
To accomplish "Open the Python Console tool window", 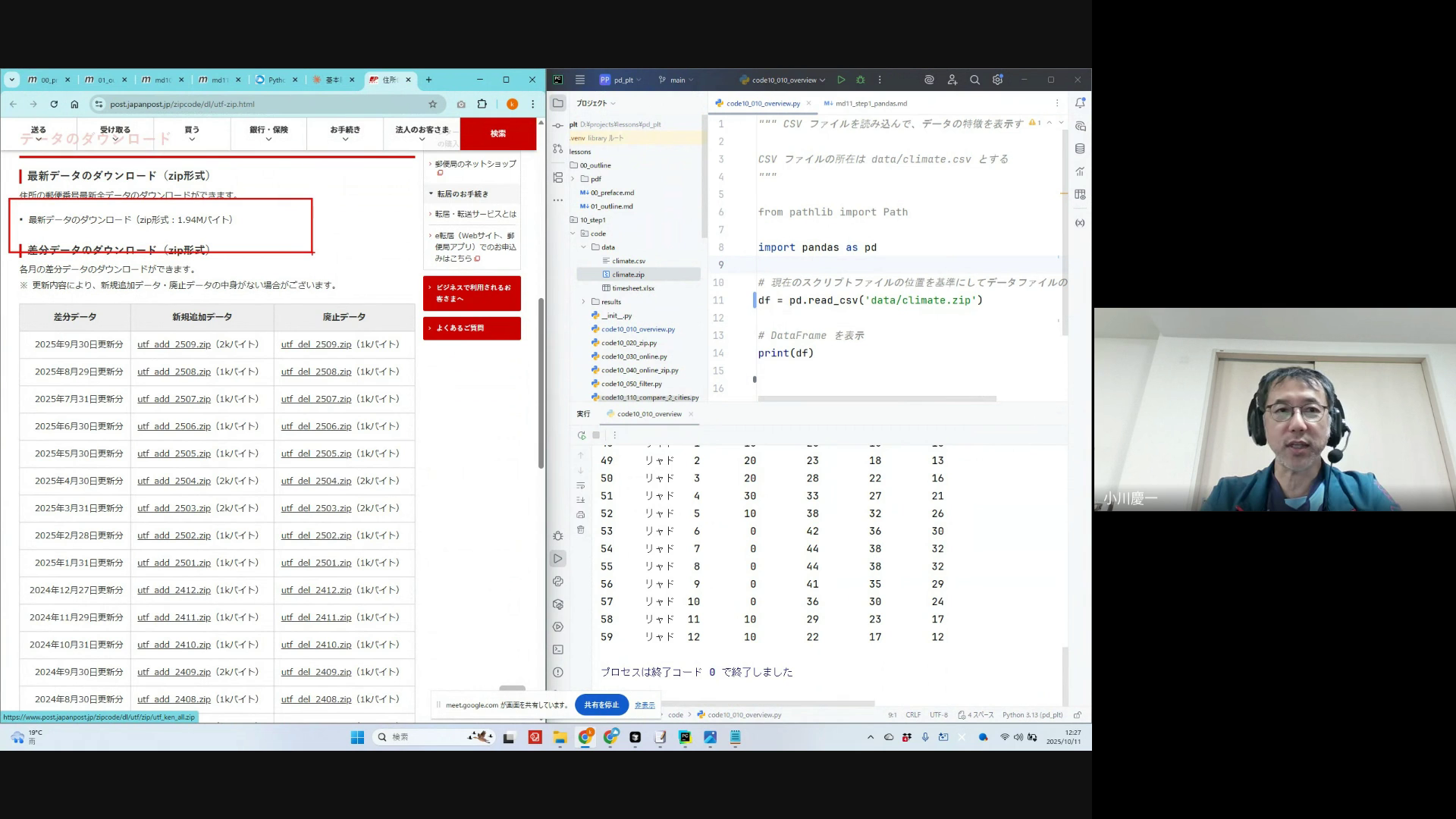I will tap(558, 582).
